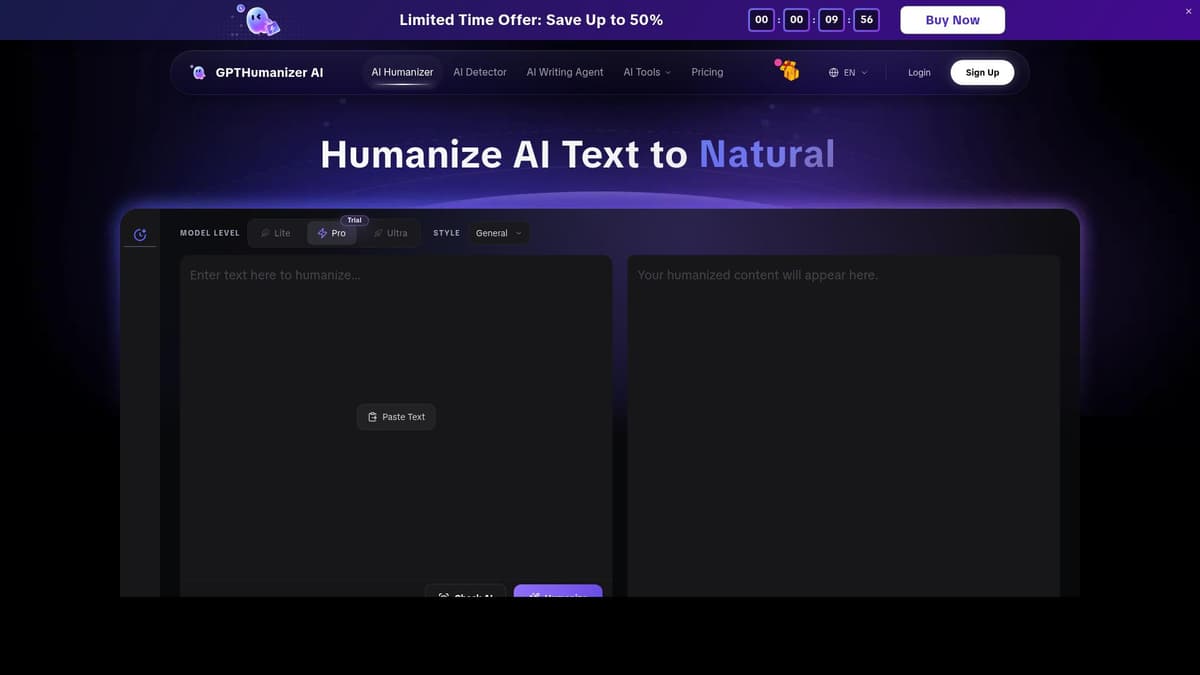Enable the Pro trial model

332,232
